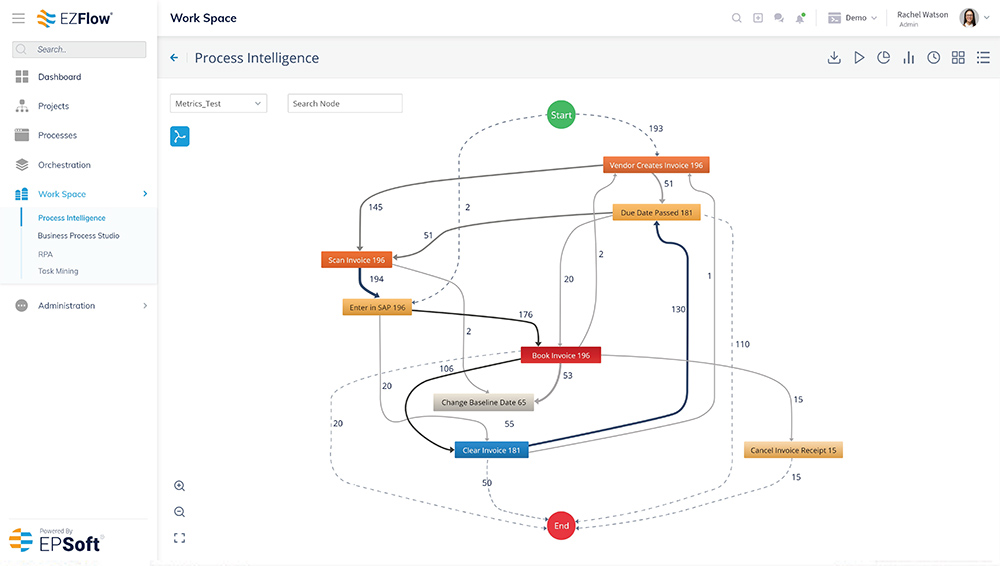The width and height of the screenshot is (1000, 566).
Task: Click the add-new plus square icon in header
Action: click(758, 18)
